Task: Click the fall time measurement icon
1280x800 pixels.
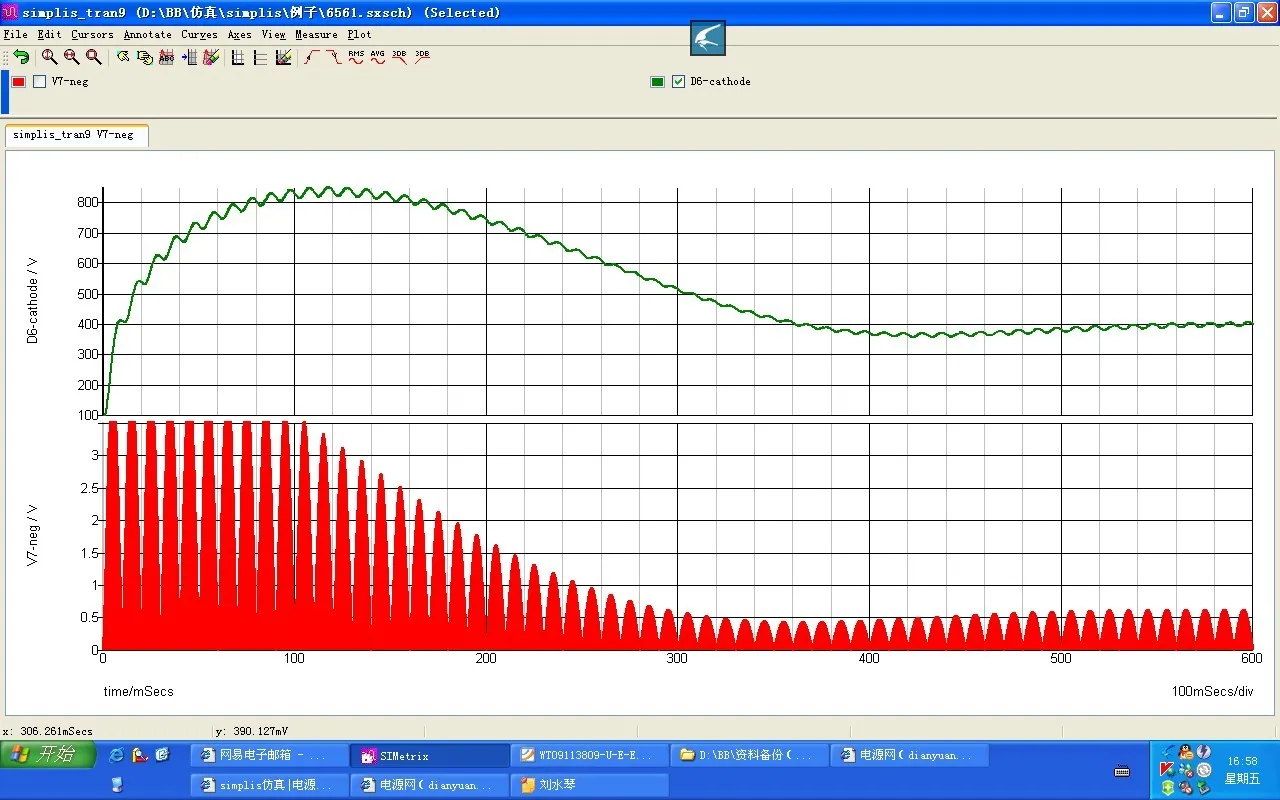Action: click(334, 58)
